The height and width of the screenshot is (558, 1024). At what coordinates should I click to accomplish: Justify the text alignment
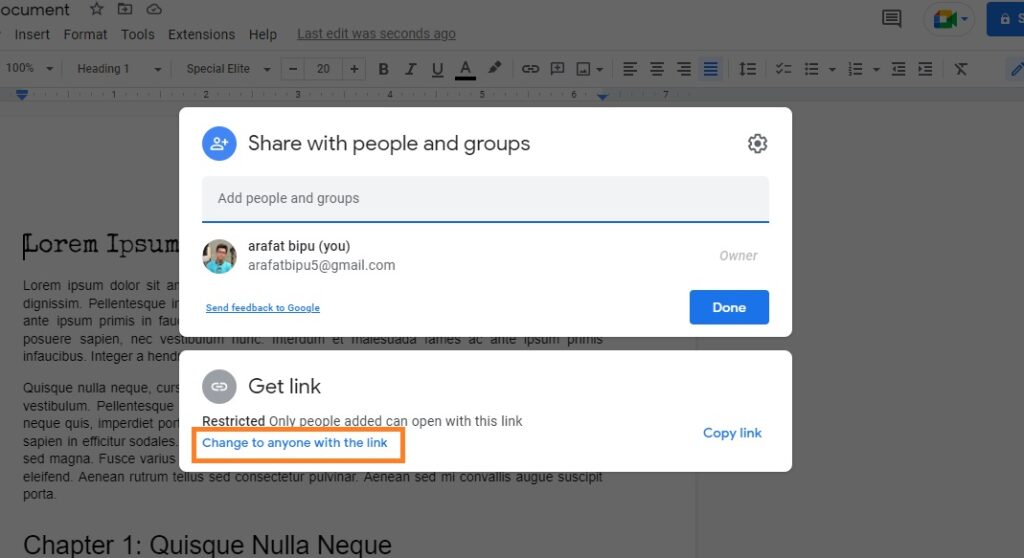click(x=711, y=69)
